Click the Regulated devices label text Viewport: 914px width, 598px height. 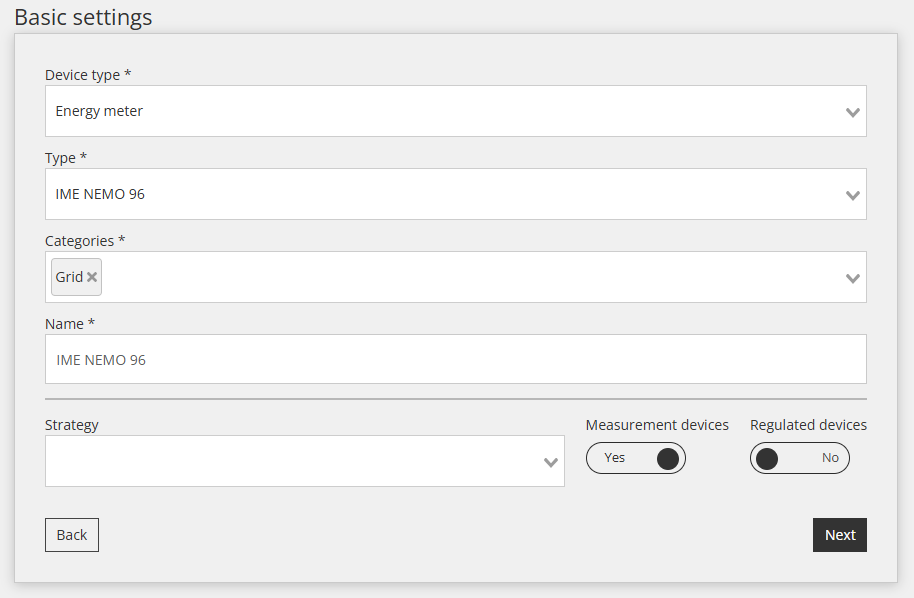click(808, 425)
